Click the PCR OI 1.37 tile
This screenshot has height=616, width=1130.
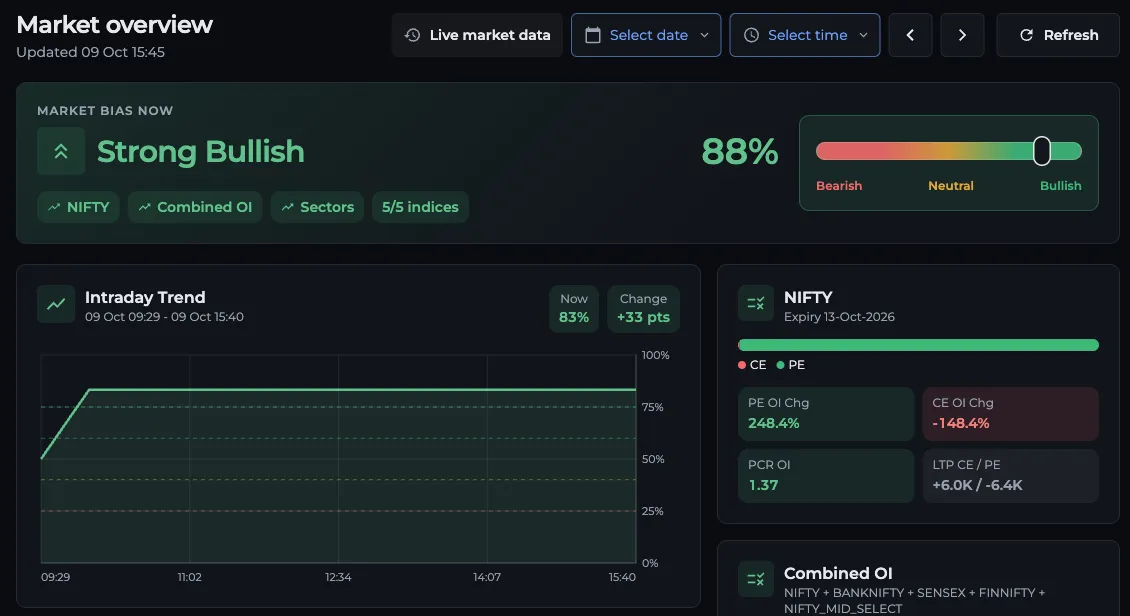click(x=826, y=476)
